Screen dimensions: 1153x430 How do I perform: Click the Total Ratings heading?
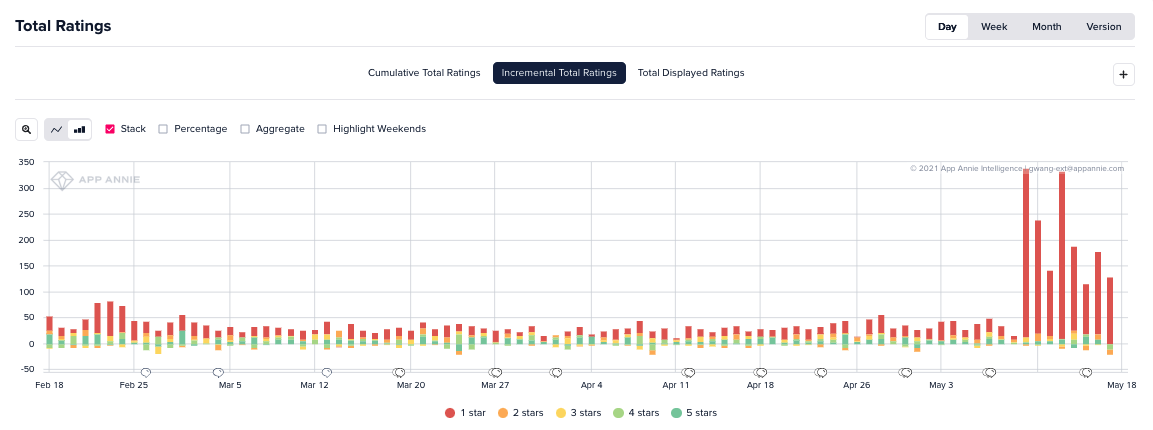pyautogui.click(x=63, y=26)
